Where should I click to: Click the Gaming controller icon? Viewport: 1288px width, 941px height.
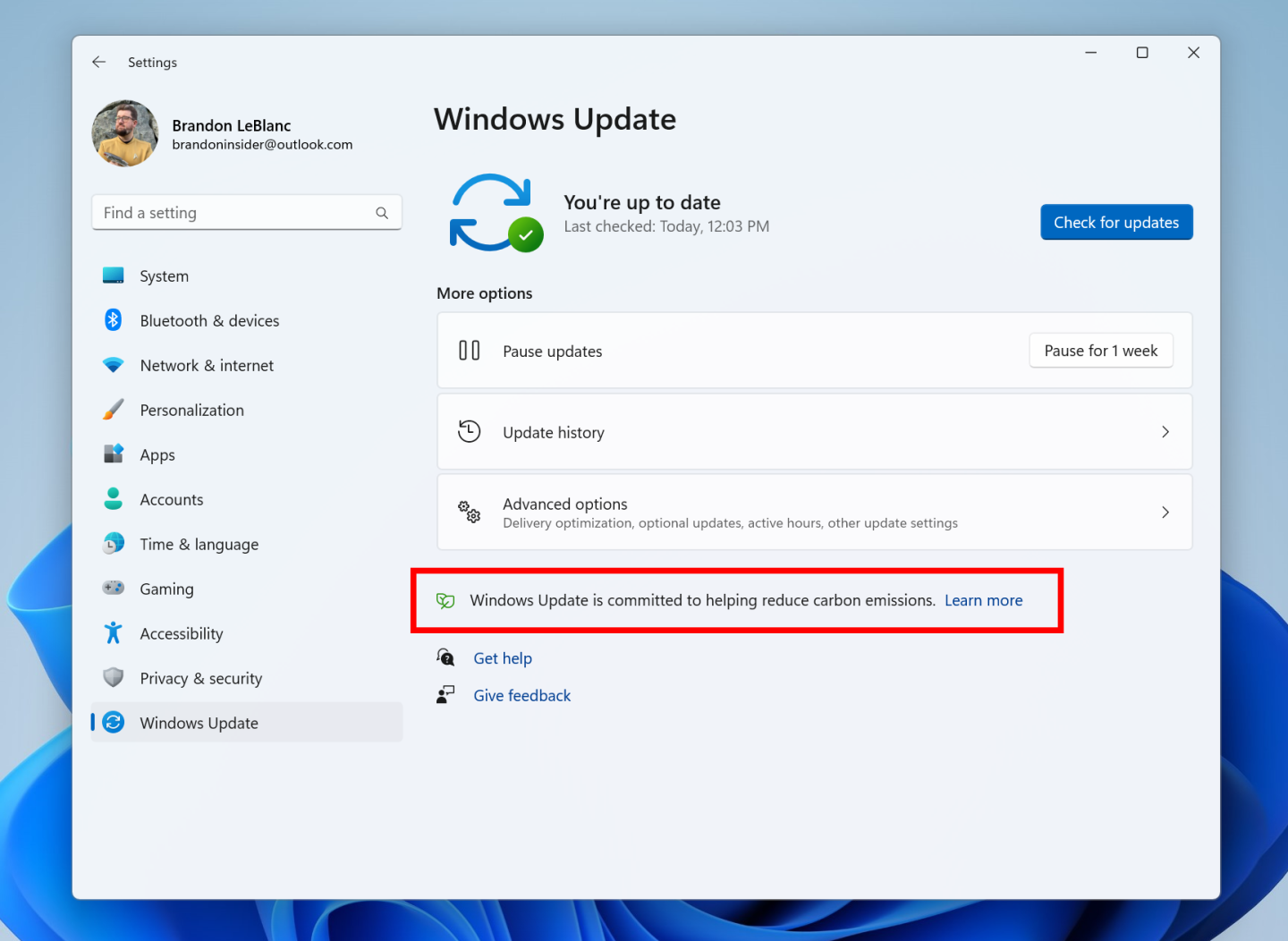[x=113, y=589]
